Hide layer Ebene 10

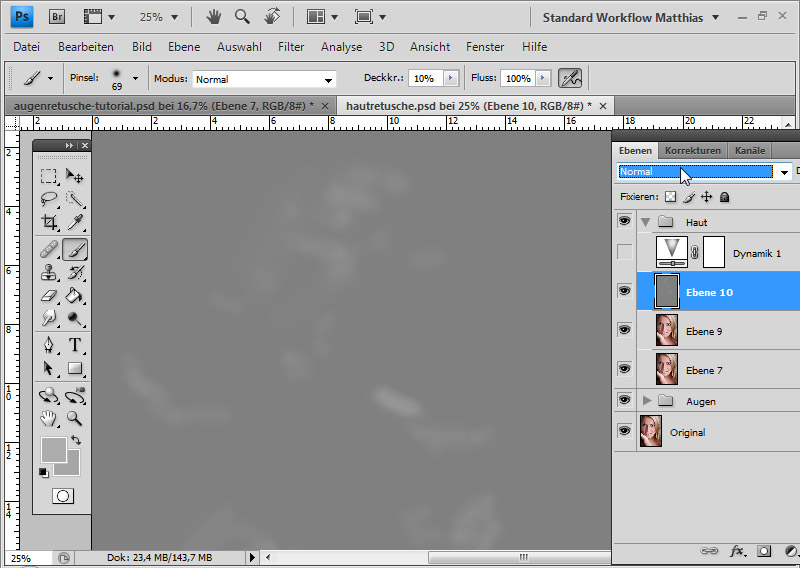624,291
